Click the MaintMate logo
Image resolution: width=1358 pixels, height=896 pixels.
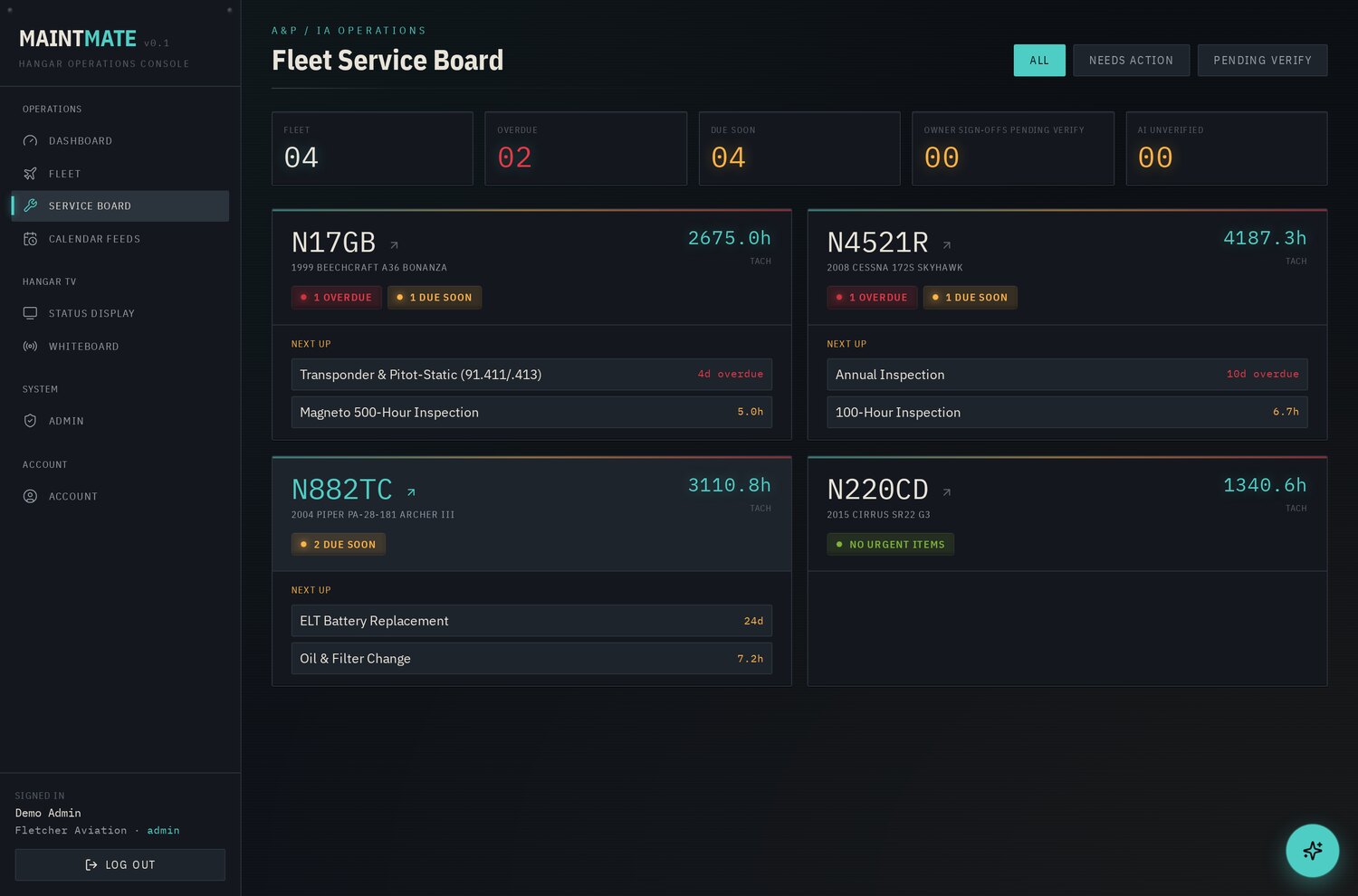(78, 39)
